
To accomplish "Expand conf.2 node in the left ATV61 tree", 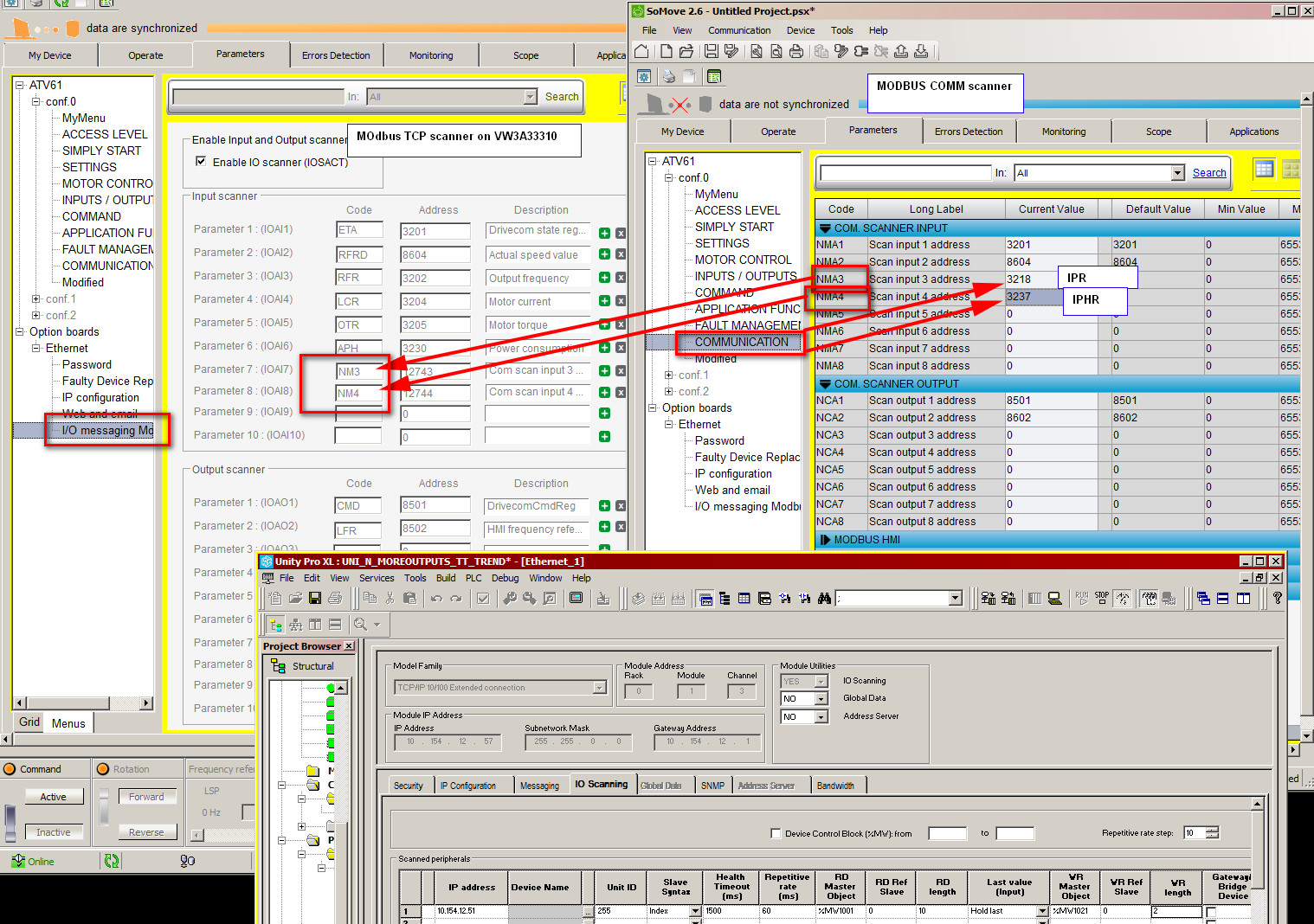I will point(36,316).
